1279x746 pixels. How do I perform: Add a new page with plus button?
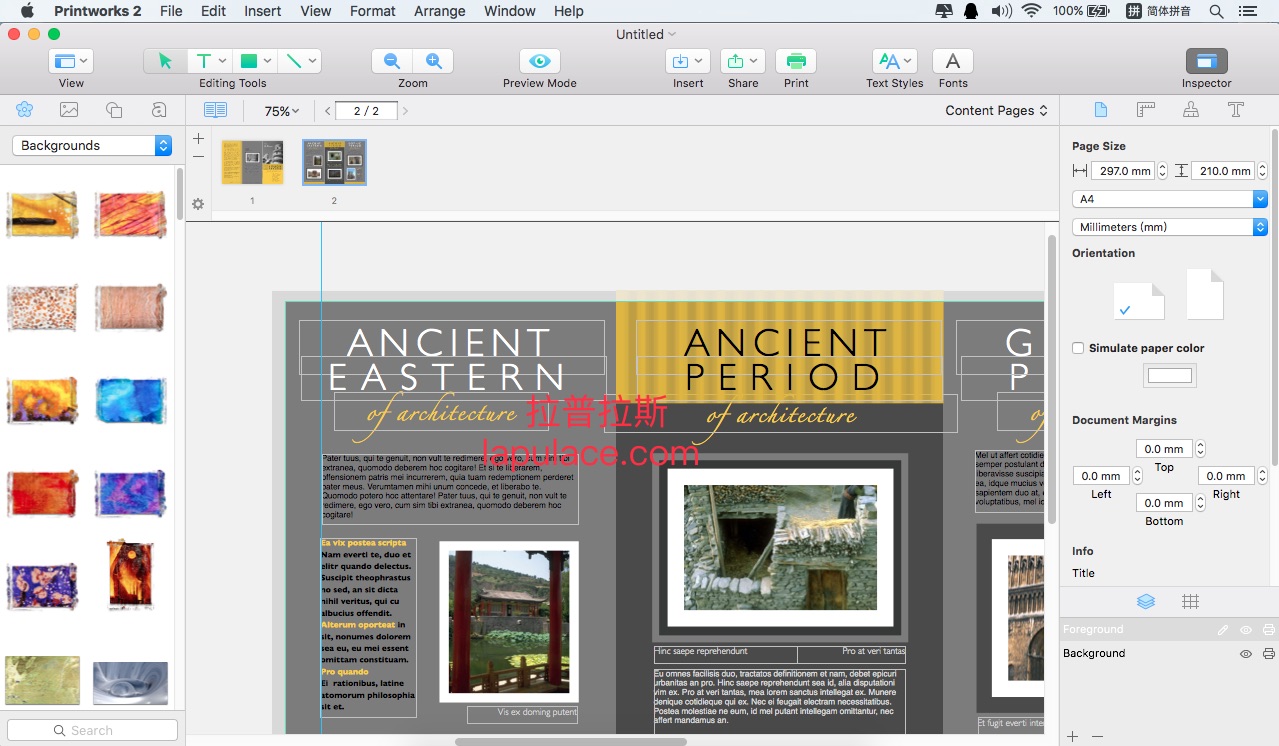point(198,138)
